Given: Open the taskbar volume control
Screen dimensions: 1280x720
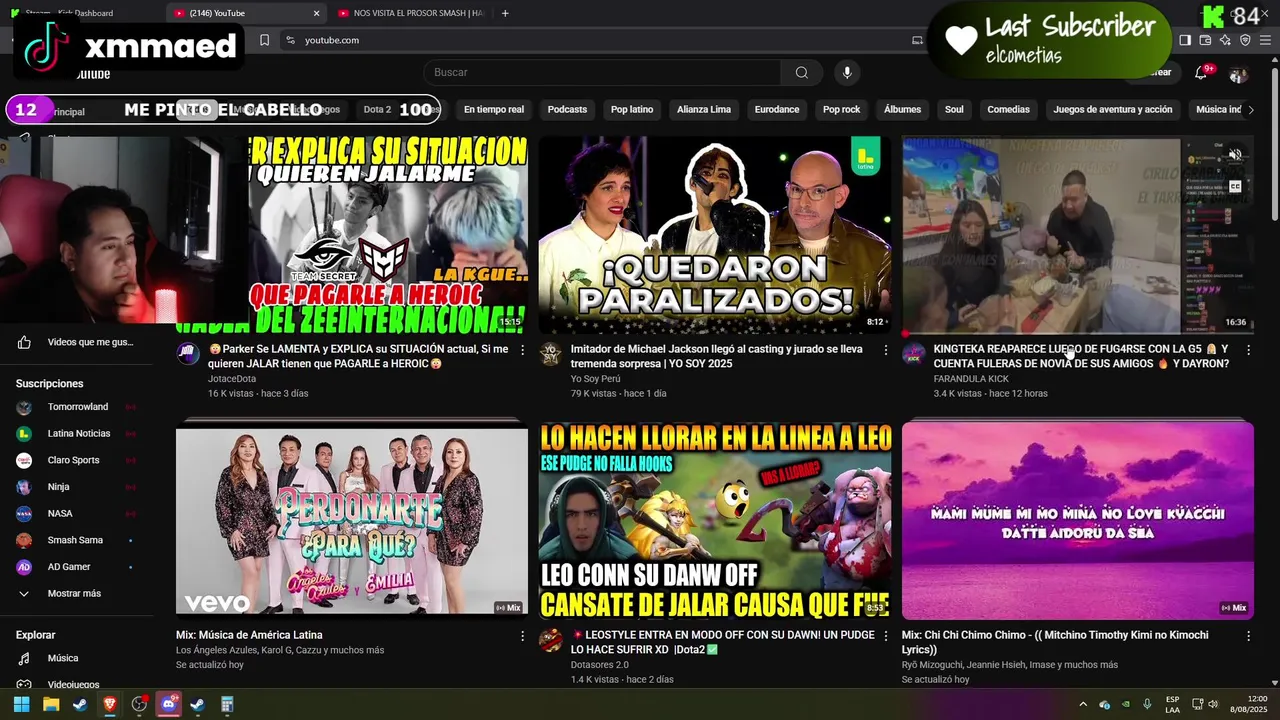Looking at the screenshot, I should pos(1213,704).
